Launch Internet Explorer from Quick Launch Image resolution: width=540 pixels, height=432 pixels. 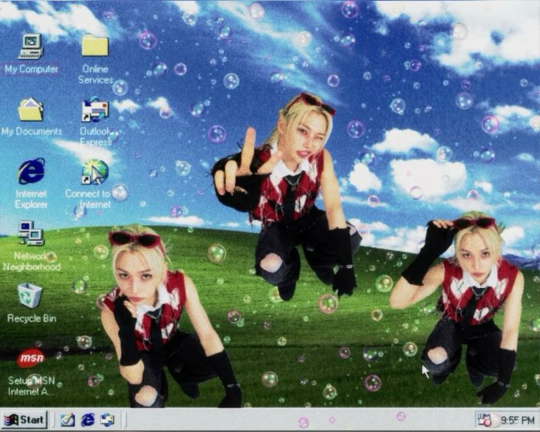87,420
